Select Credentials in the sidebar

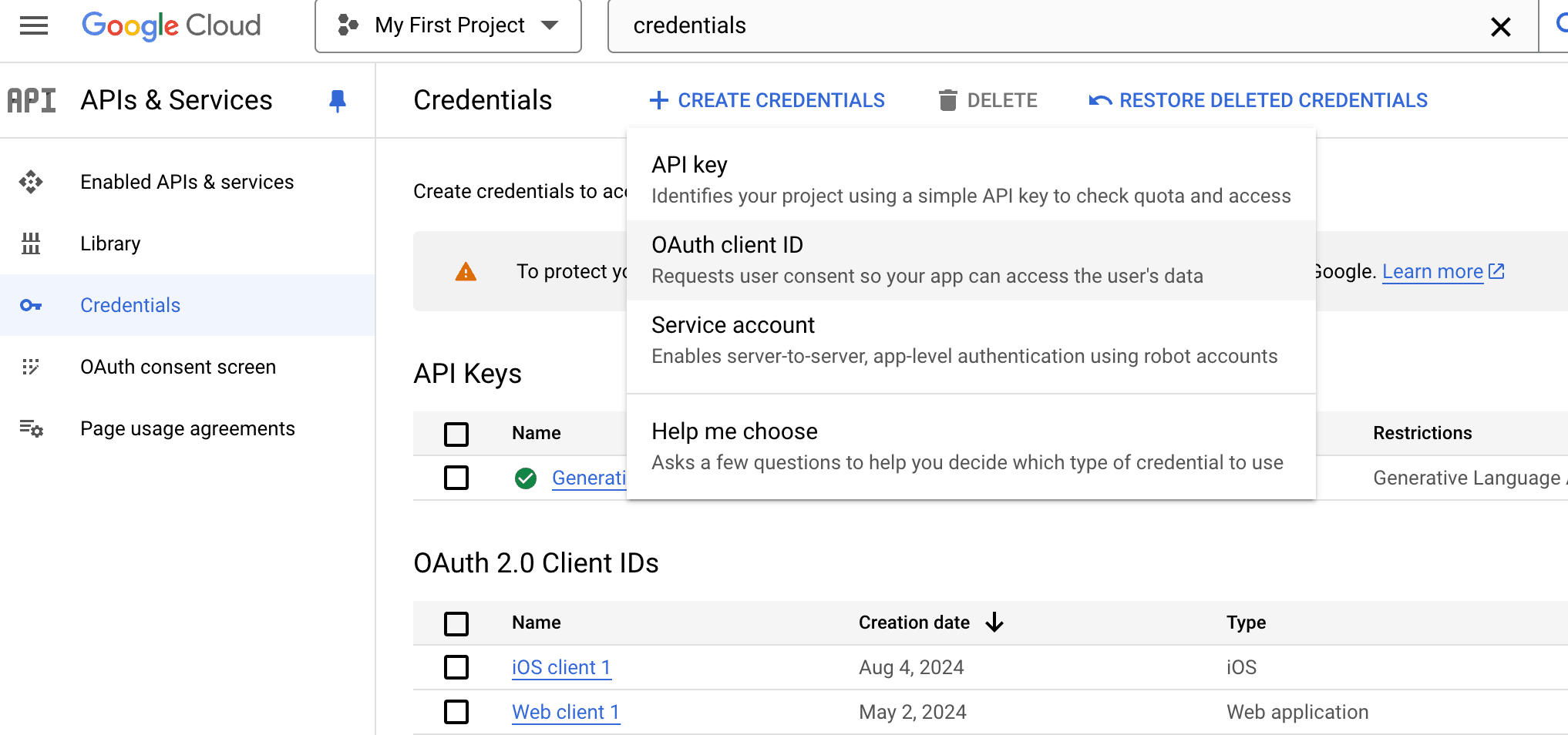(x=187, y=305)
